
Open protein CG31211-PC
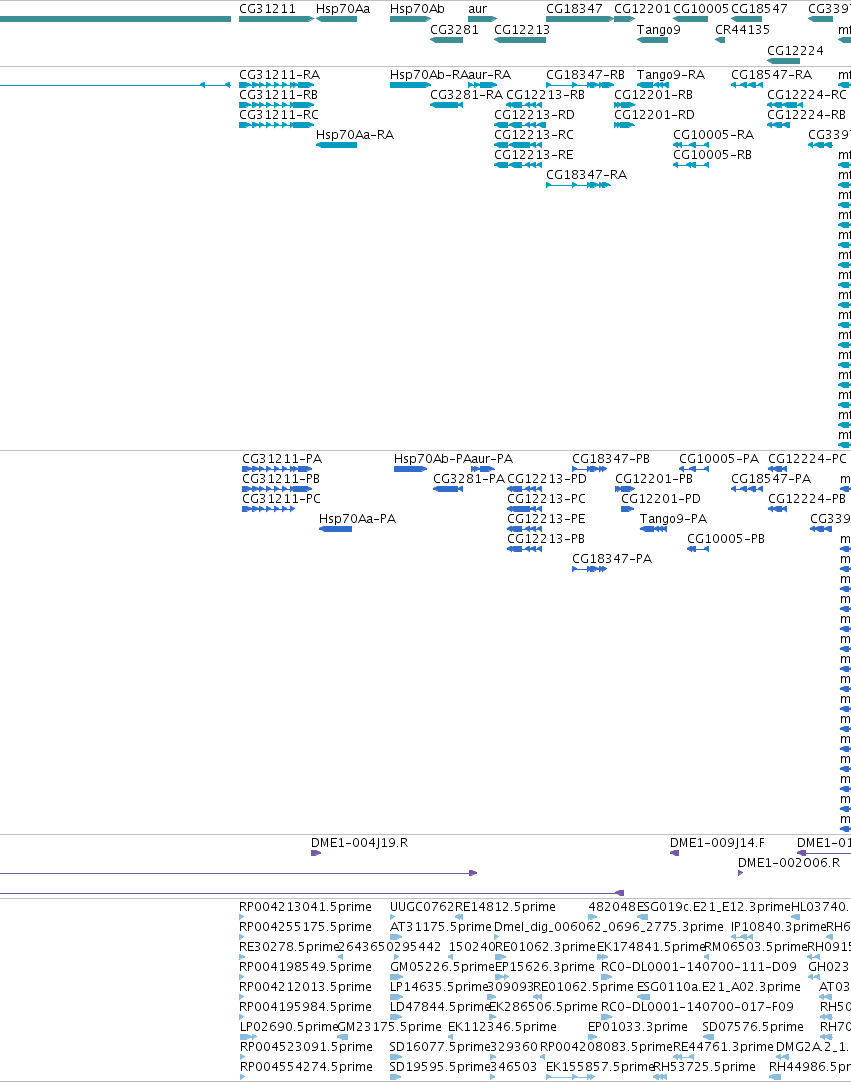tap(282, 499)
